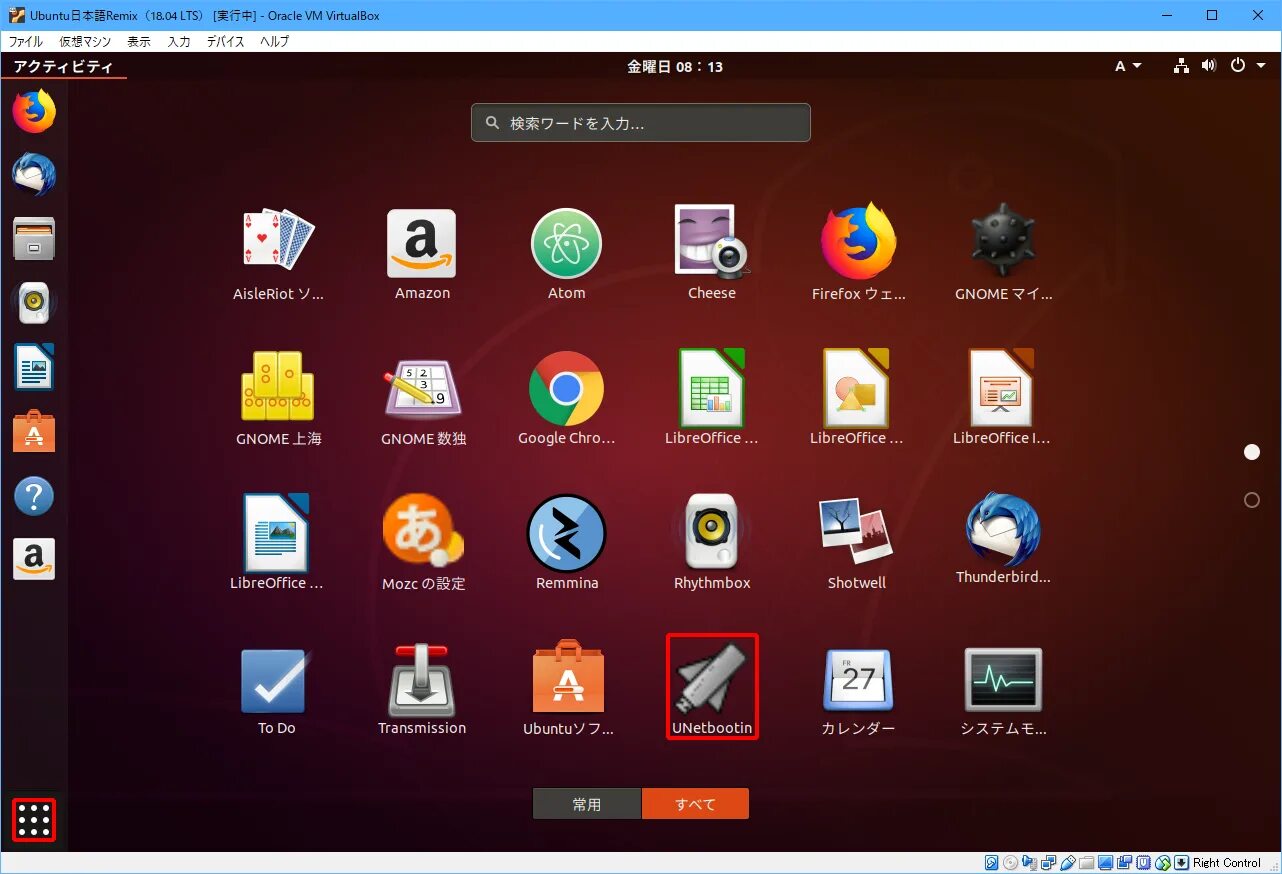1282x874 pixels.
Task: Open the Atom editor
Action: click(566, 254)
